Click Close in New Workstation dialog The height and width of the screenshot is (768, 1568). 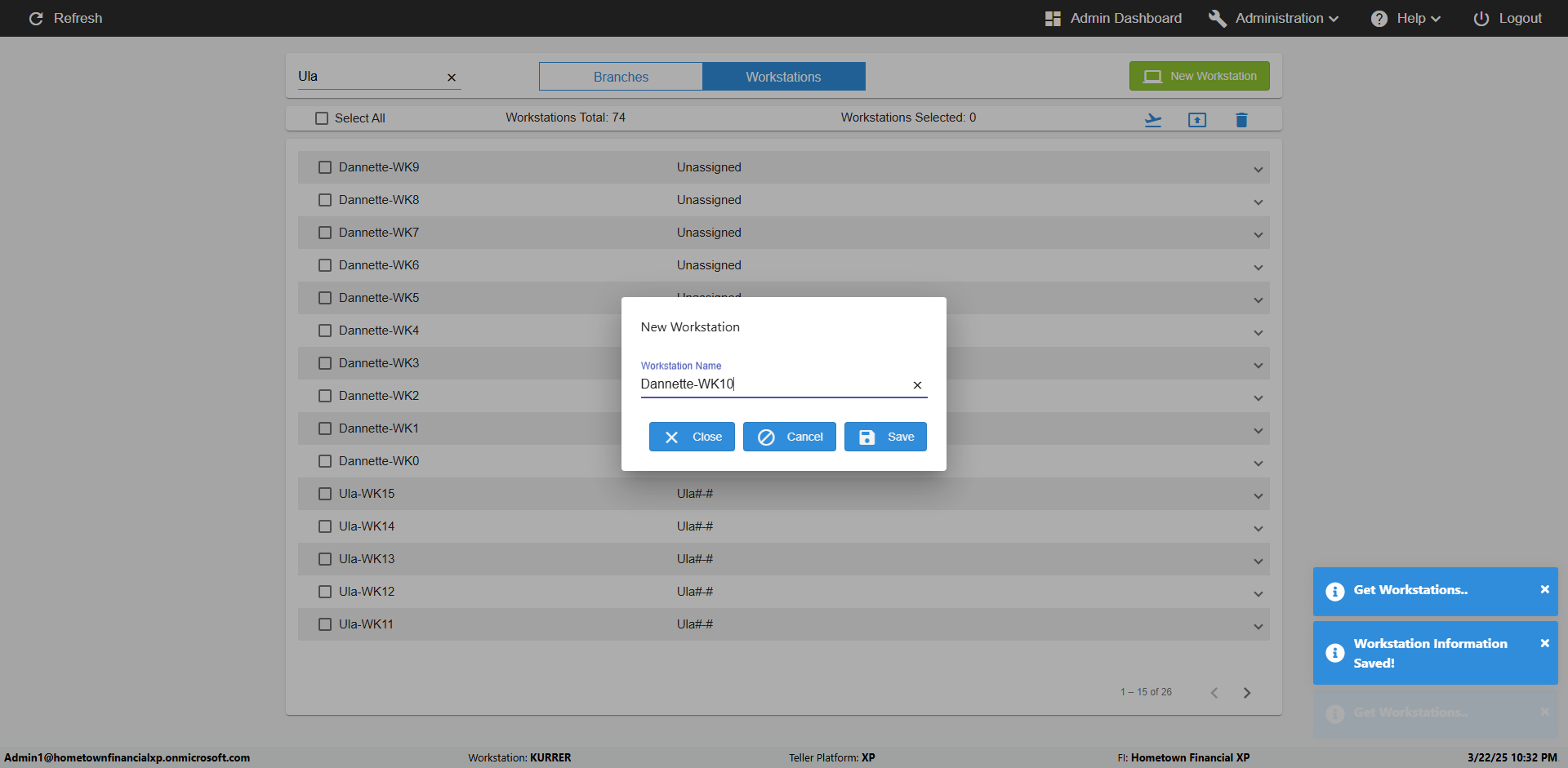[692, 437]
